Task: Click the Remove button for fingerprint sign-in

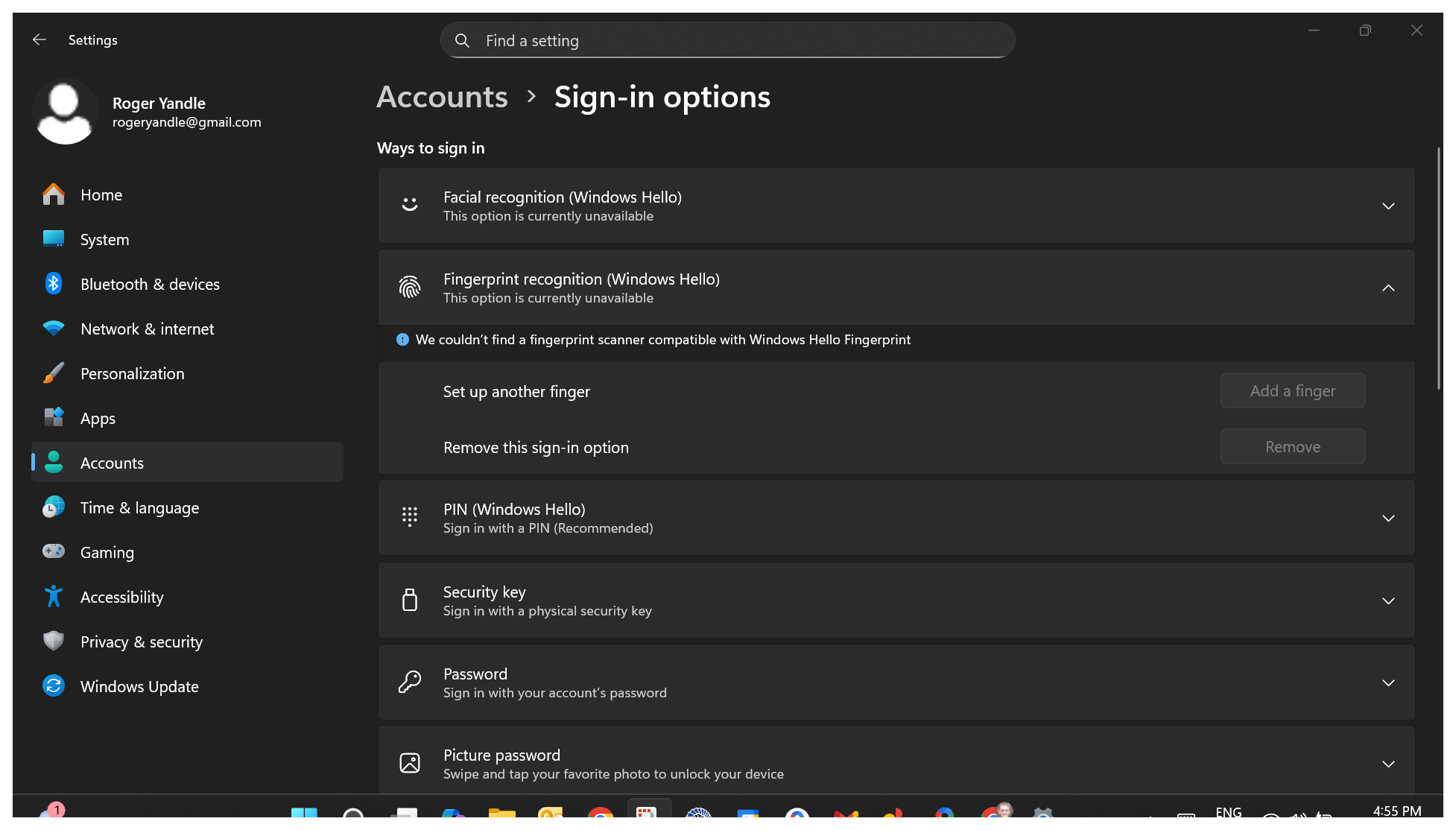Action: [1293, 447]
